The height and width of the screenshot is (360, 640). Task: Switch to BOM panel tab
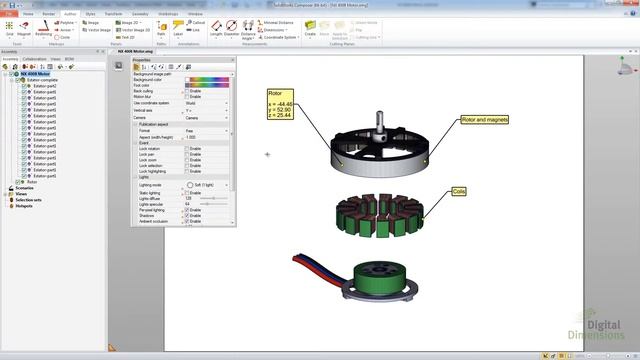pyautogui.click(x=69, y=59)
